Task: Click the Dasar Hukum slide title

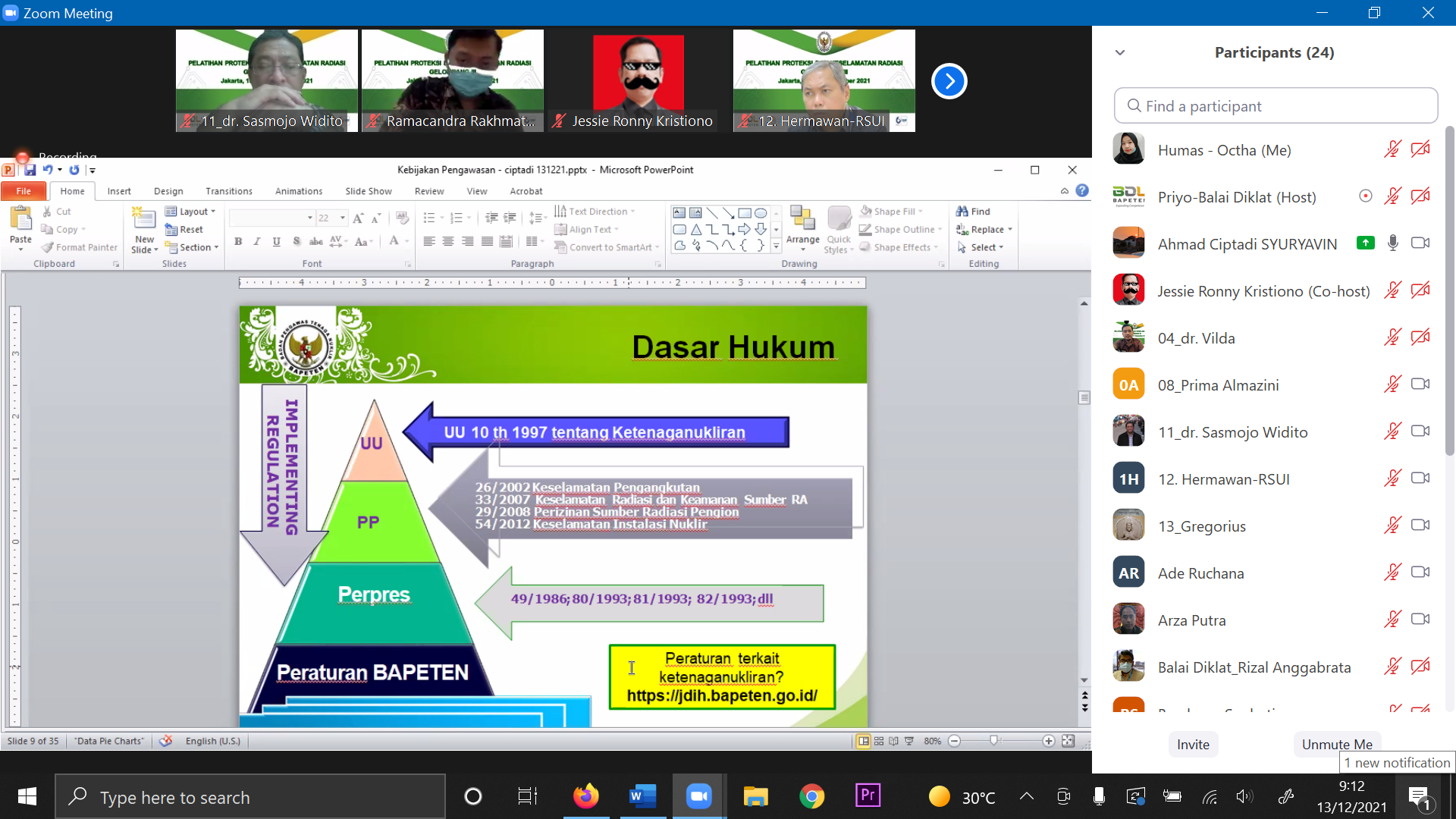Action: click(x=733, y=347)
